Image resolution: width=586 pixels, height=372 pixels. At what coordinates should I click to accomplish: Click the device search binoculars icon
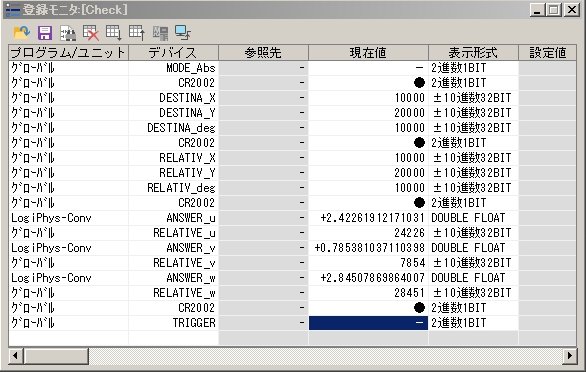68,33
